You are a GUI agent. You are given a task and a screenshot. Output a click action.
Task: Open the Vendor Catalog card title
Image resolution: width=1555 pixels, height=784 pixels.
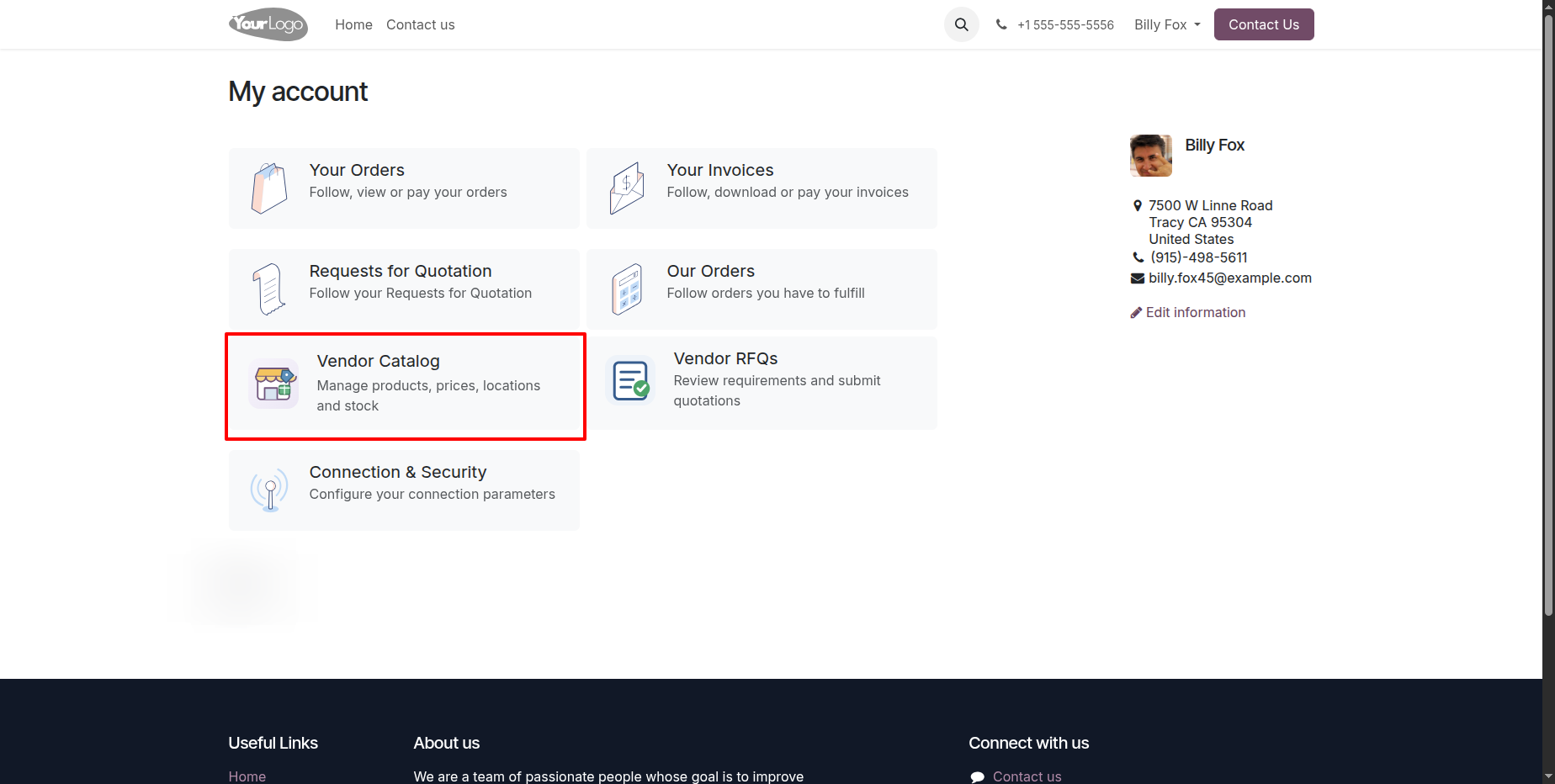coord(379,361)
